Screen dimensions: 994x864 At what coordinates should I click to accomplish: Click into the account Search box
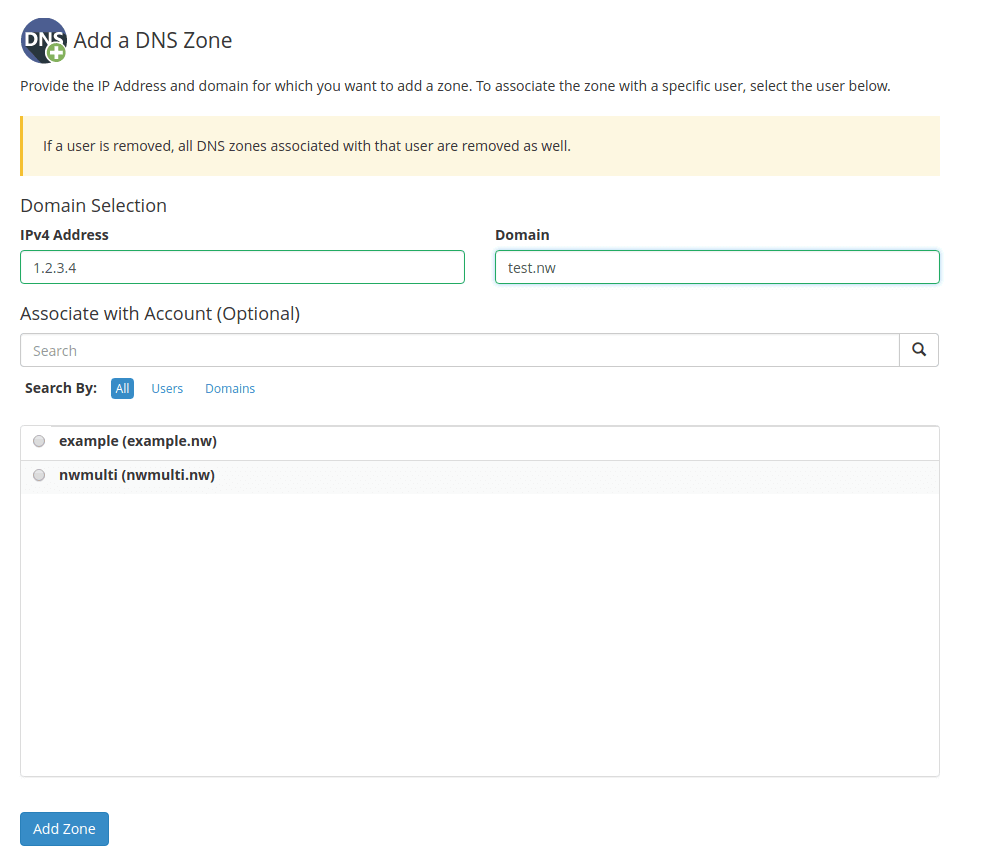[x=460, y=350]
